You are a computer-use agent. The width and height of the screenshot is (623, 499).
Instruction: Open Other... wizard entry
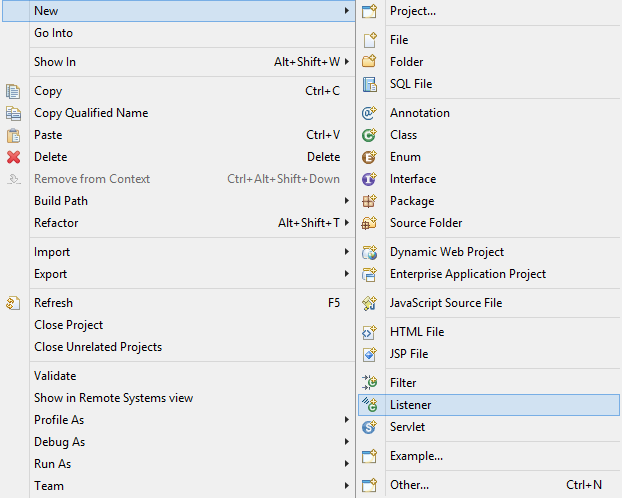pyautogui.click(x=409, y=485)
